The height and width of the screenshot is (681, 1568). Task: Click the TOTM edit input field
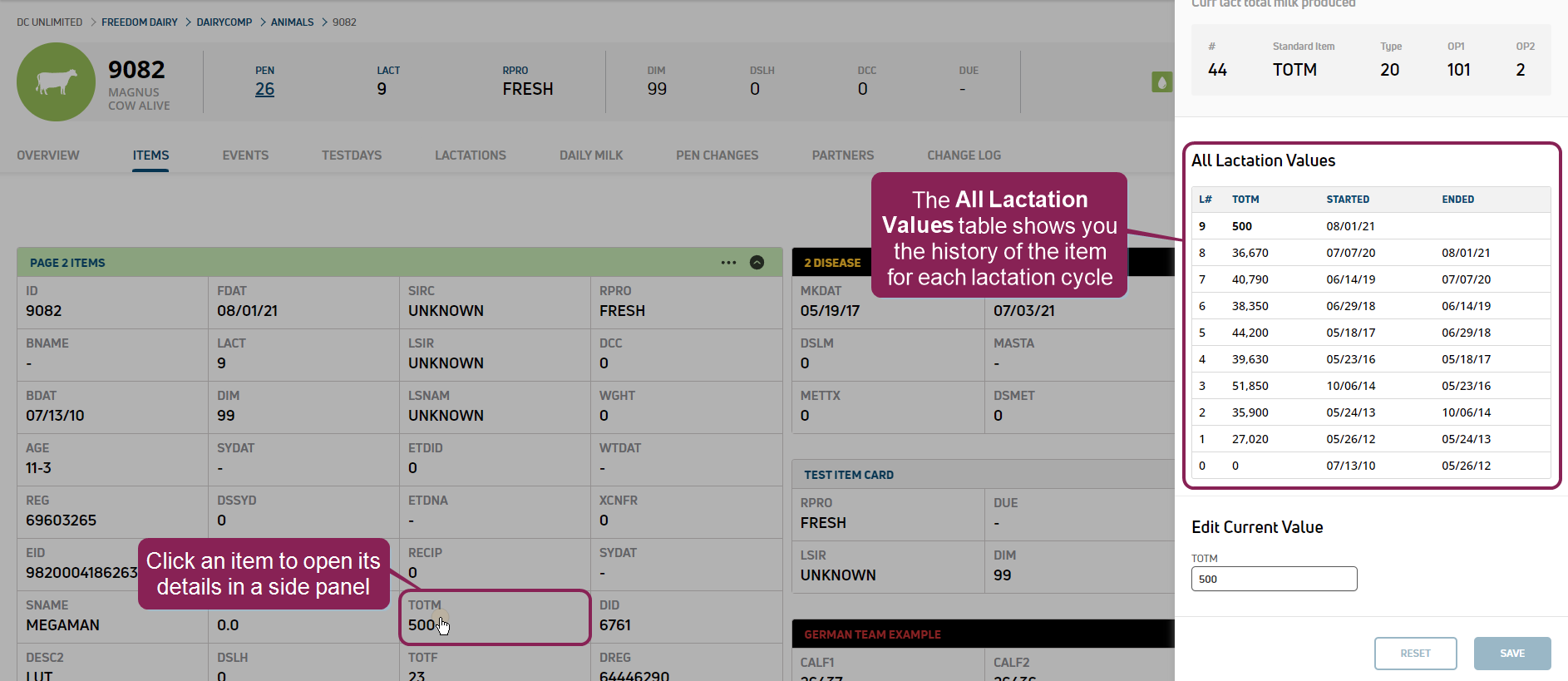point(1274,579)
